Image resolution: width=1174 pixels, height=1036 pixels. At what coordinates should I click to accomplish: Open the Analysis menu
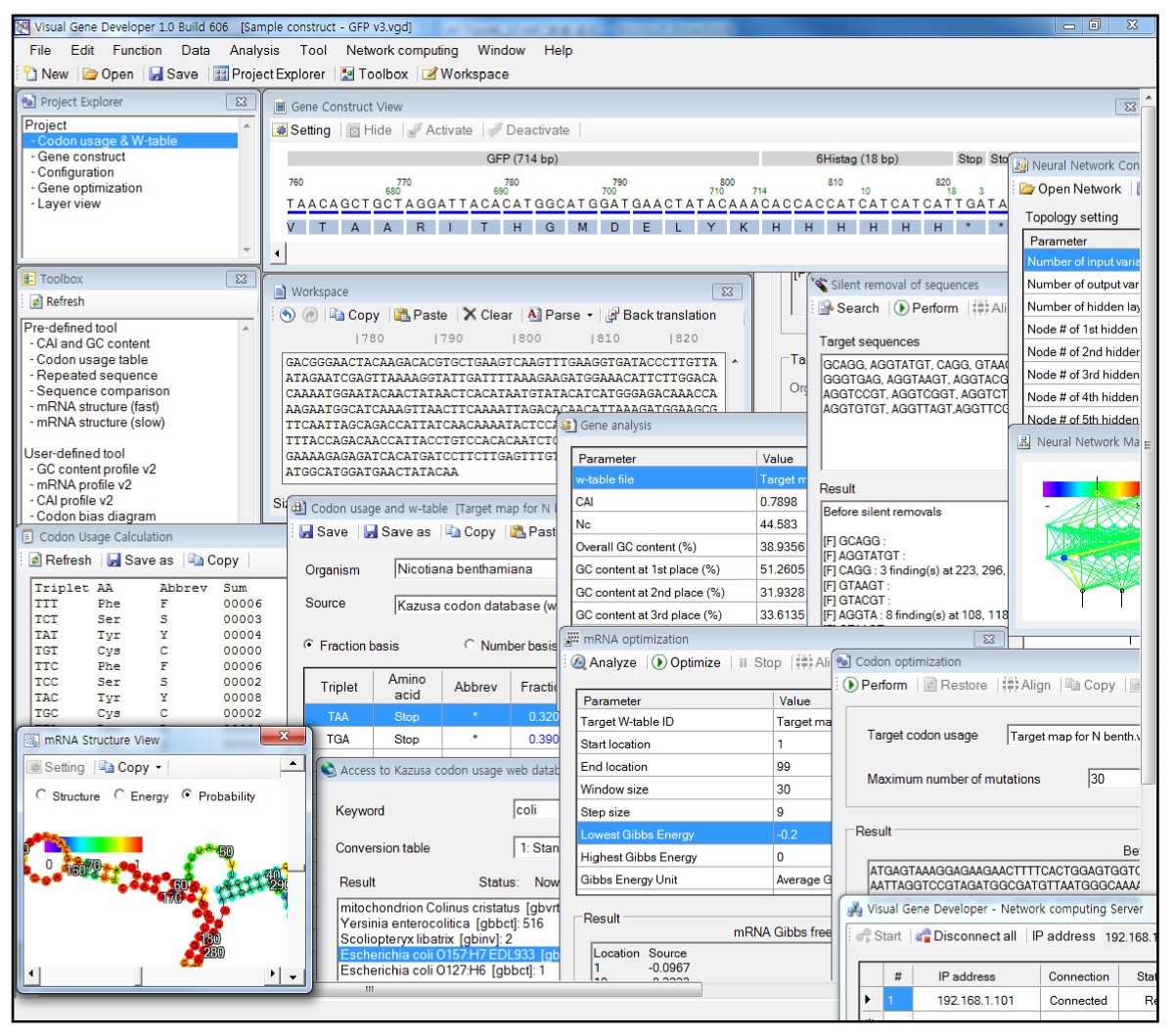point(254,50)
